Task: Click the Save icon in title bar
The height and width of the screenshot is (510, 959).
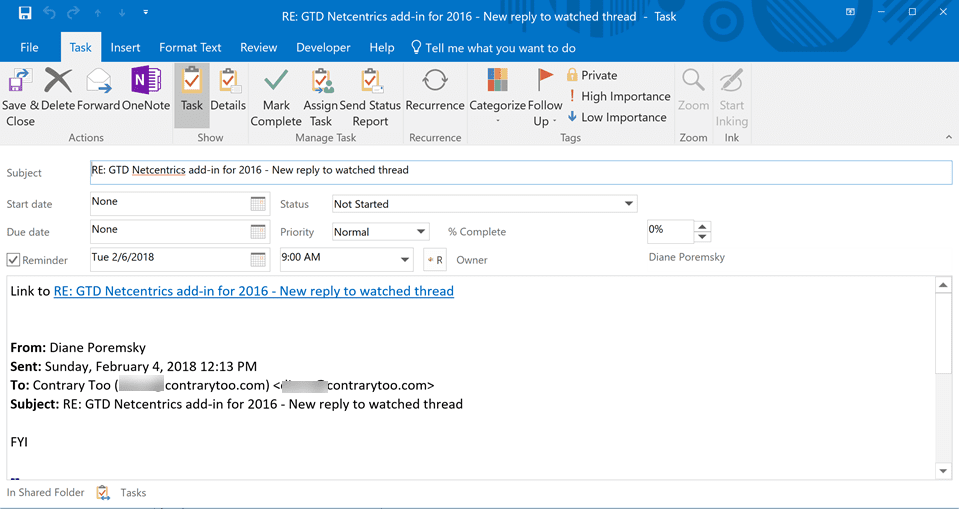Action: point(25,12)
